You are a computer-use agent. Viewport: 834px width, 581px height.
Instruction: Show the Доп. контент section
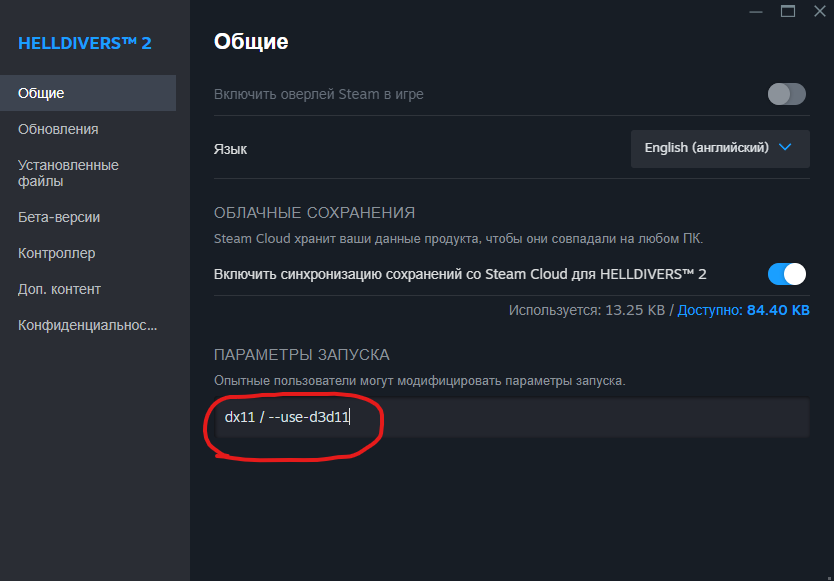[x=59, y=289]
